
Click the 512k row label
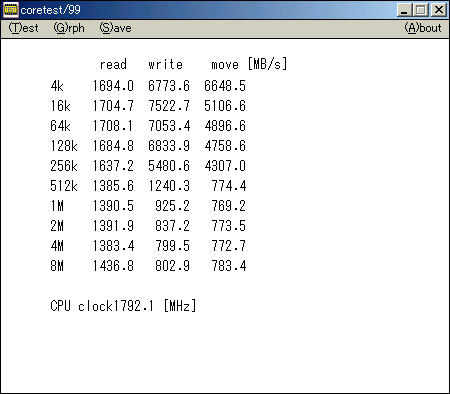(64, 186)
